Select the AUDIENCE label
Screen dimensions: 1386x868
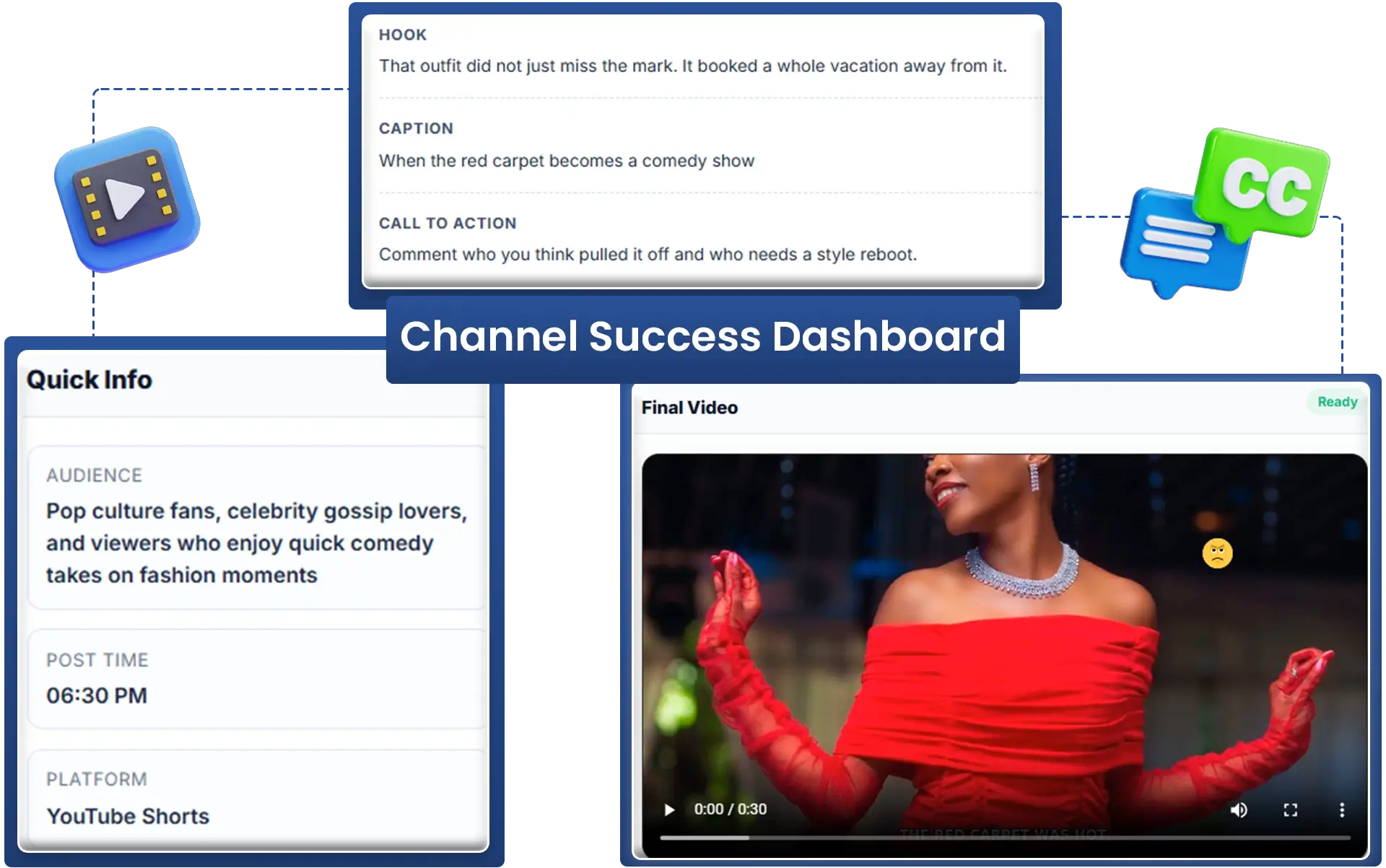point(95,475)
